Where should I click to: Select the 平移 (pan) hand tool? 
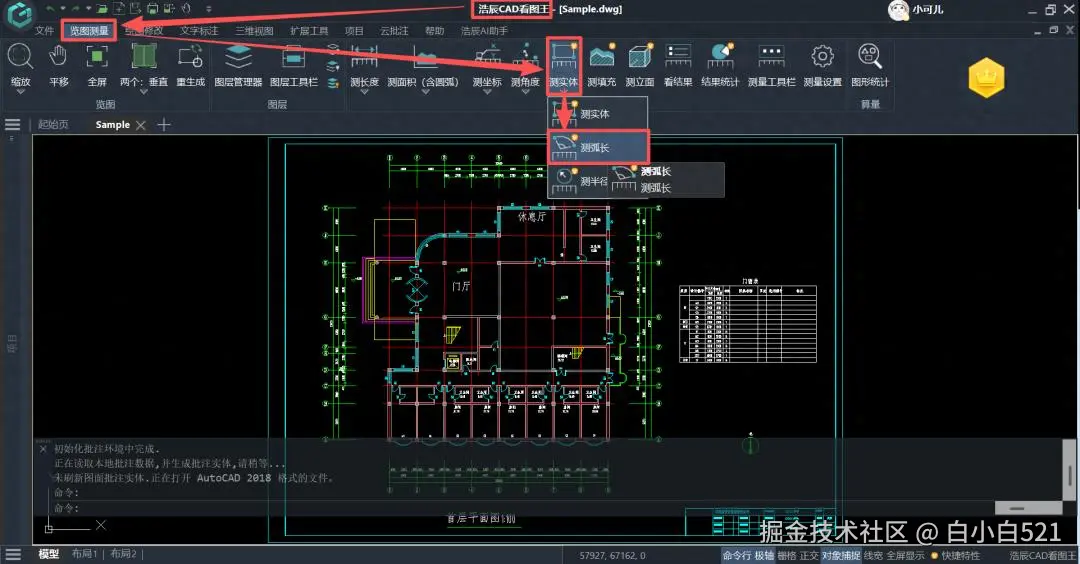coord(59,56)
